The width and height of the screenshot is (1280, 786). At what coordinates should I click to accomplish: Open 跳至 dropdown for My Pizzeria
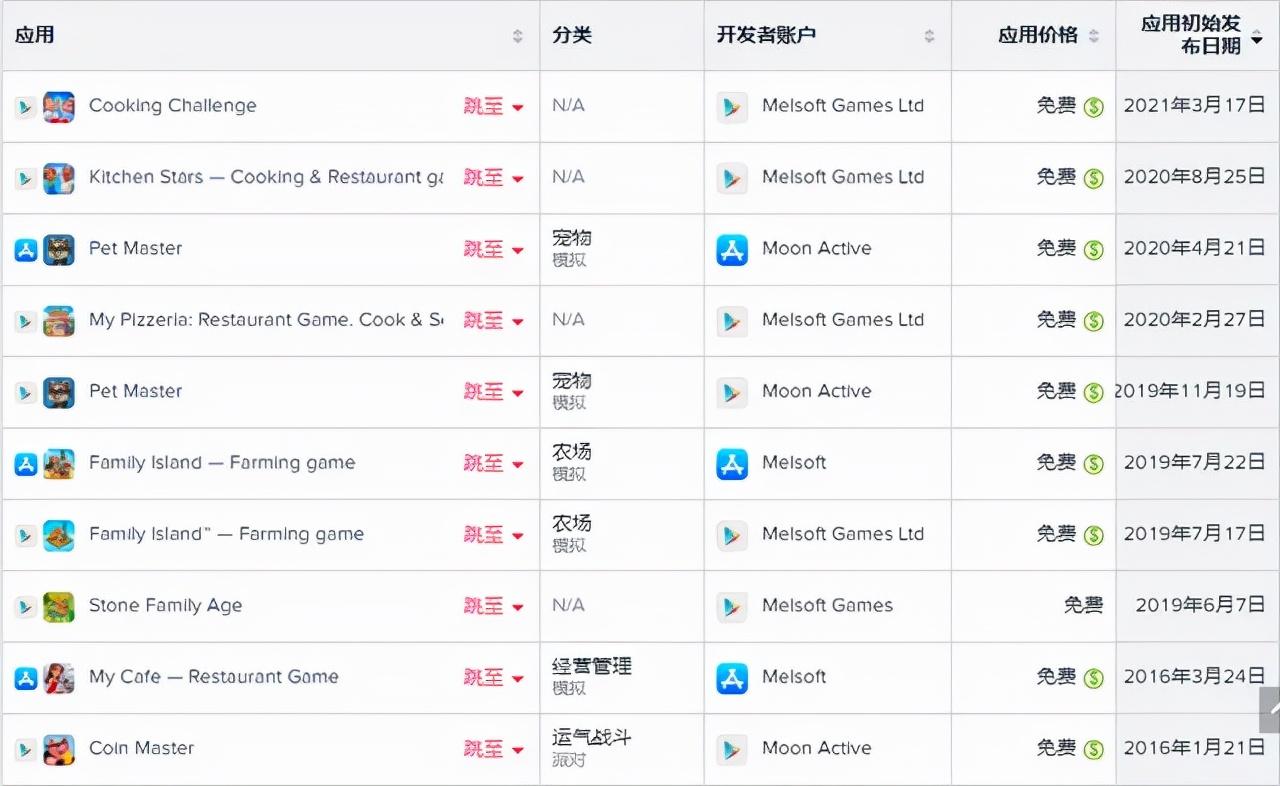[x=494, y=321]
